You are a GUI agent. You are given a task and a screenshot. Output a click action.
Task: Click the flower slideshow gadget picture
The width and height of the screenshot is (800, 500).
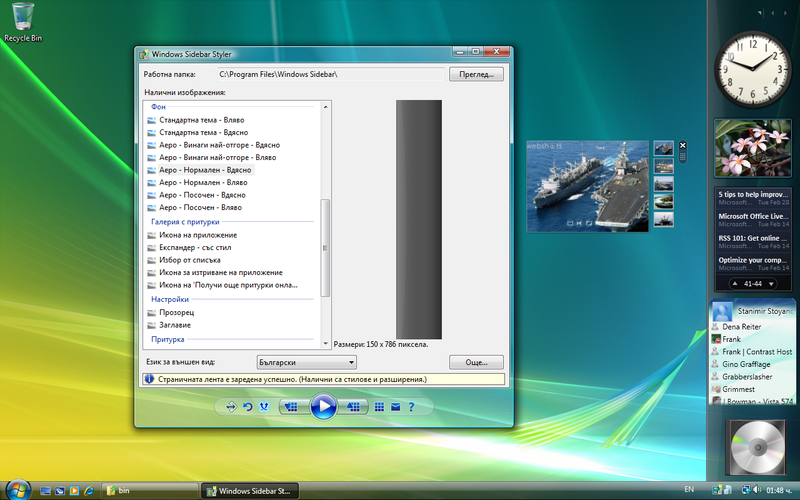753,148
